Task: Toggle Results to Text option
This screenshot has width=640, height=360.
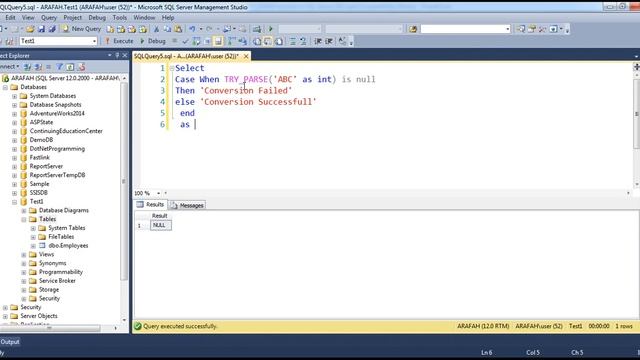Action: 257,41
